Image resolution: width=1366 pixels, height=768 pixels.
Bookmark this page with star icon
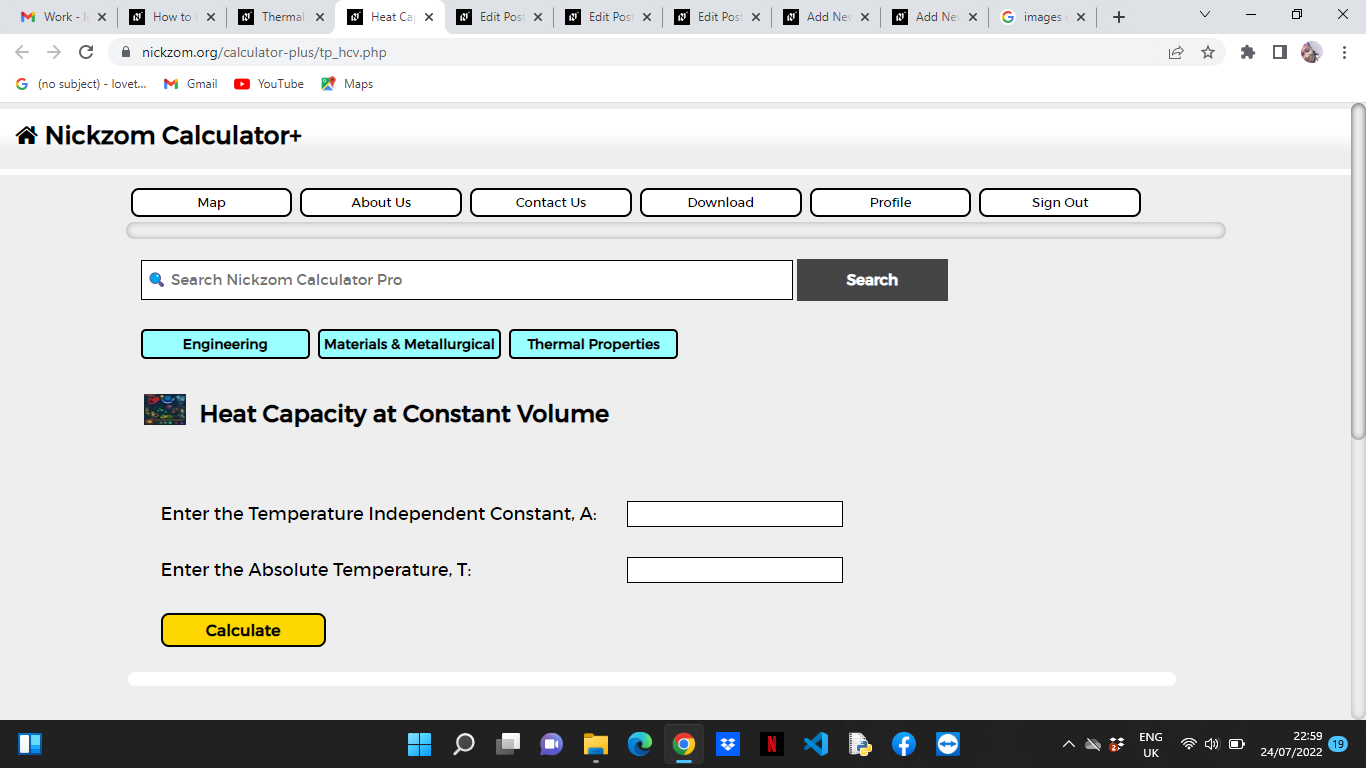[1208, 52]
